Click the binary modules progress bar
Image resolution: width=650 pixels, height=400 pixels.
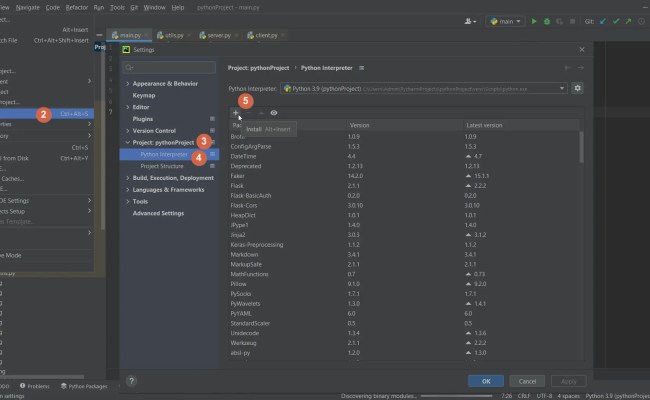point(456,396)
